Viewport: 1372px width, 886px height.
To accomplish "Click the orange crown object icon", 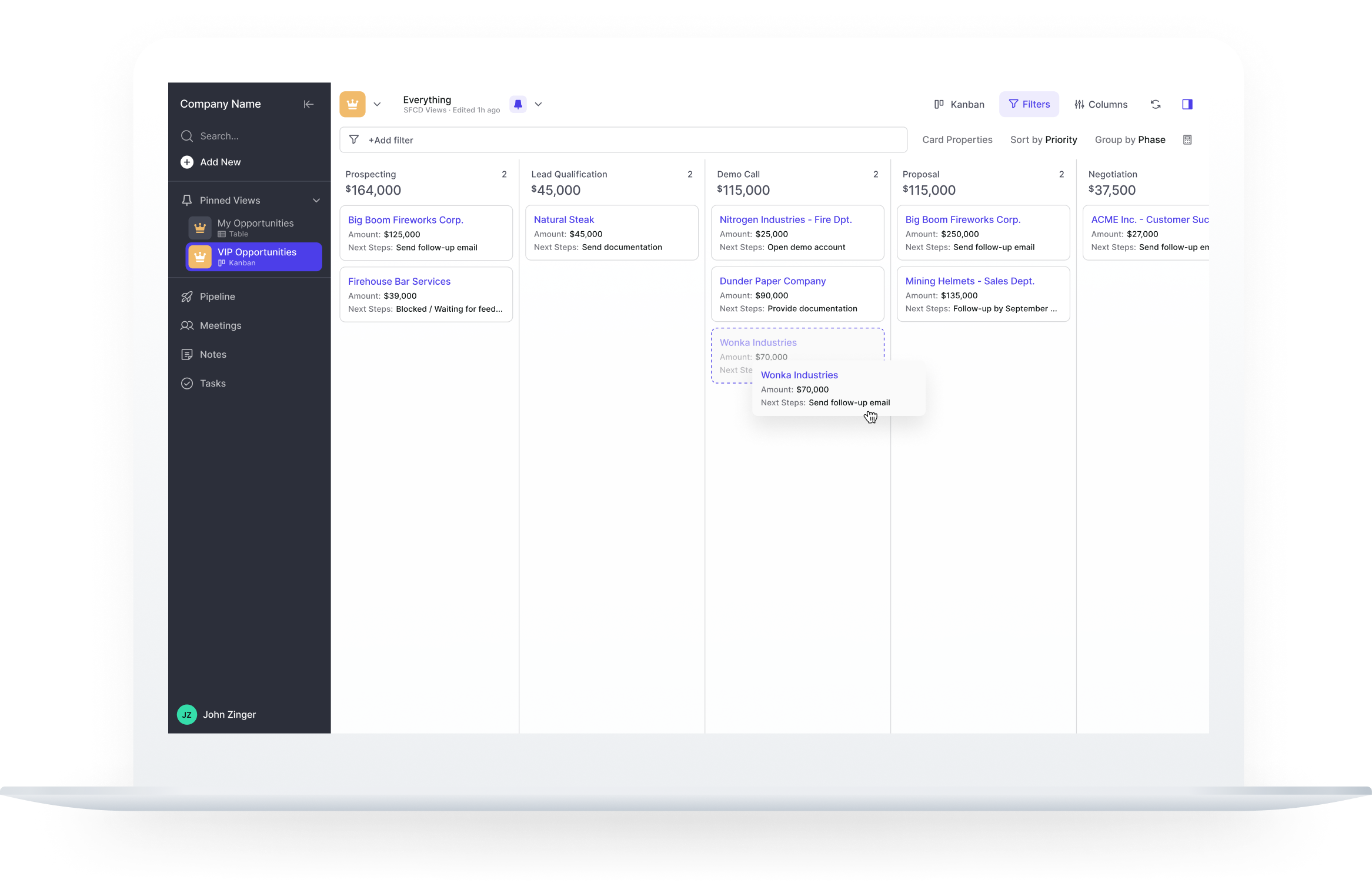I will [352, 104].
